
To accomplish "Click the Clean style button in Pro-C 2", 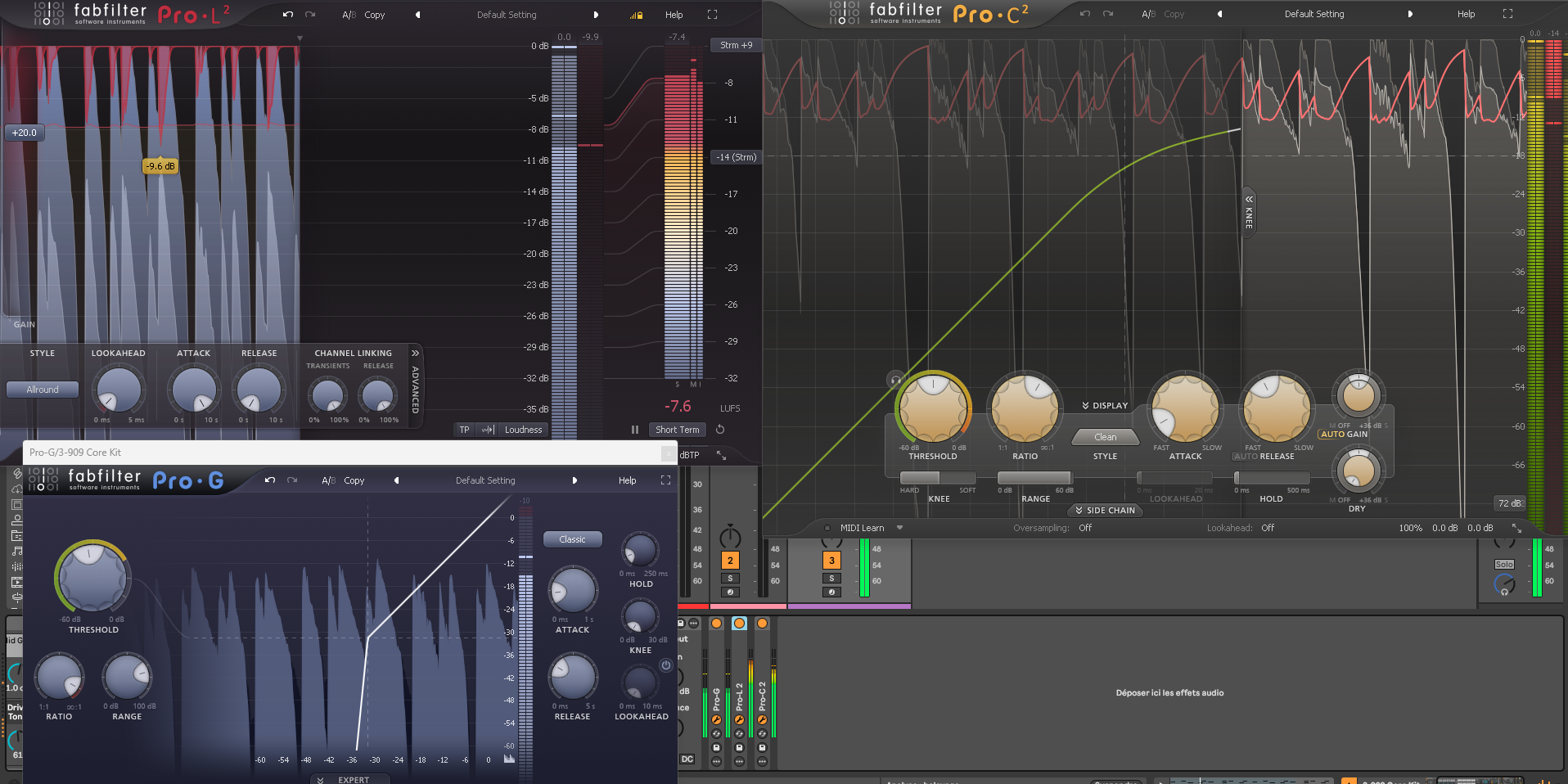I will [x=1104, y=436].
